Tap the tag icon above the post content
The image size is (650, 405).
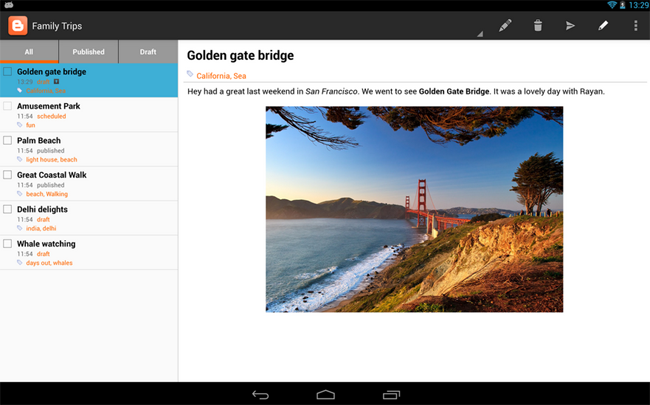pyautogui.click(x=190, y=74)
